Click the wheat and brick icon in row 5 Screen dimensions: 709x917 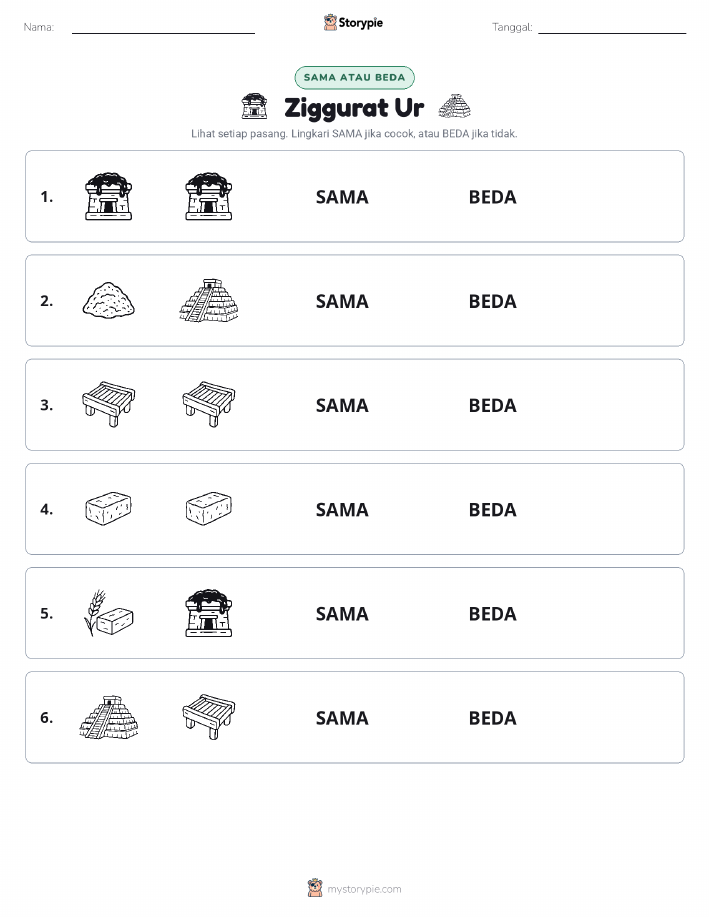109,613
